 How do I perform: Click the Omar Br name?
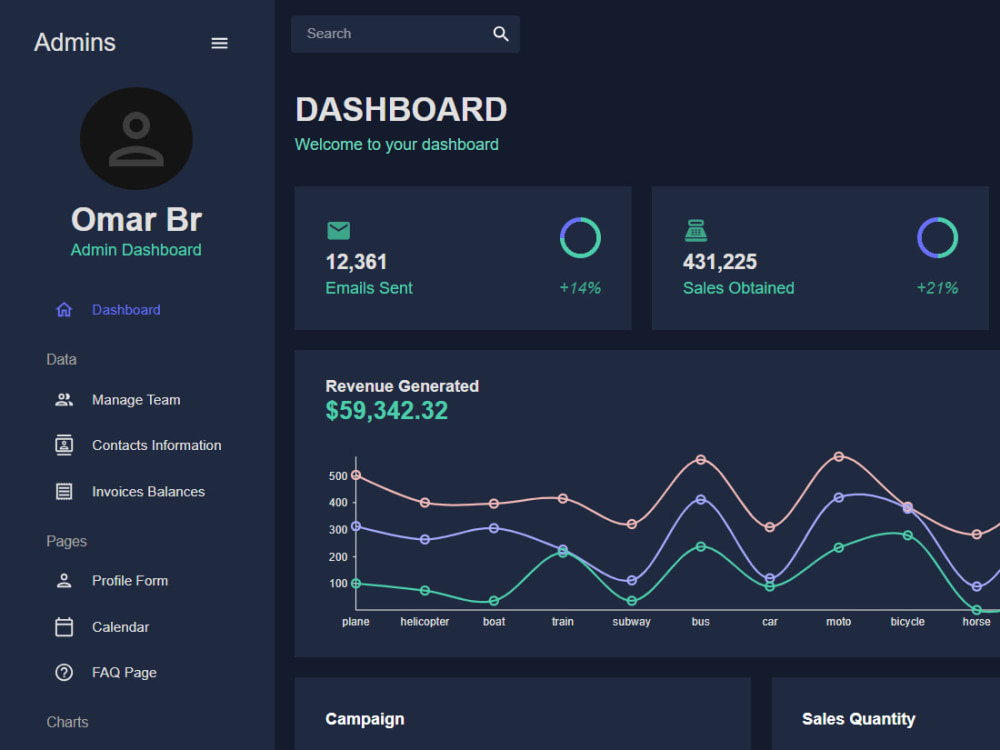pyautogui.click(x=136, y=219)
